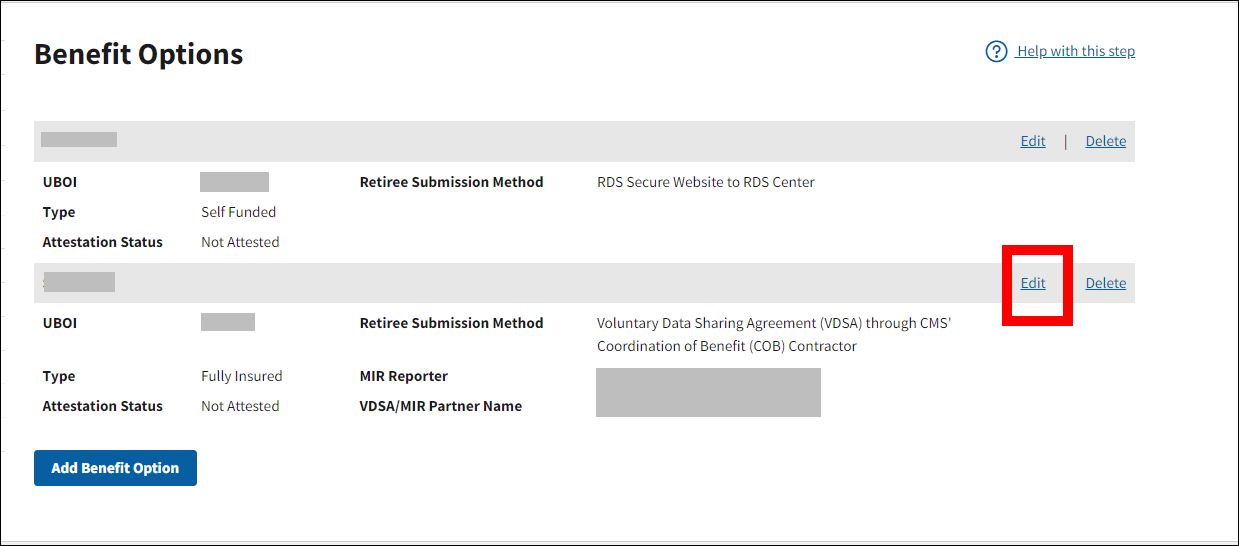Click the Benefit Options page heading

(138, 54)
